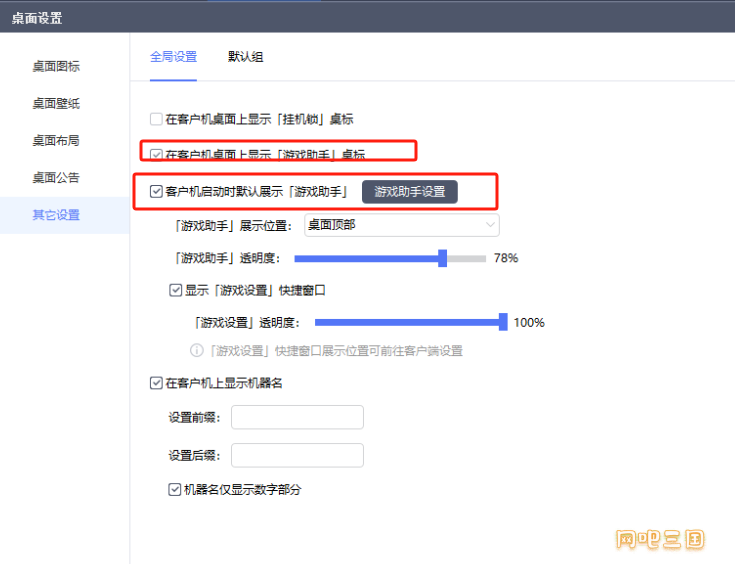Switch to the 全局设置 tab

click(x=173, y=57)
